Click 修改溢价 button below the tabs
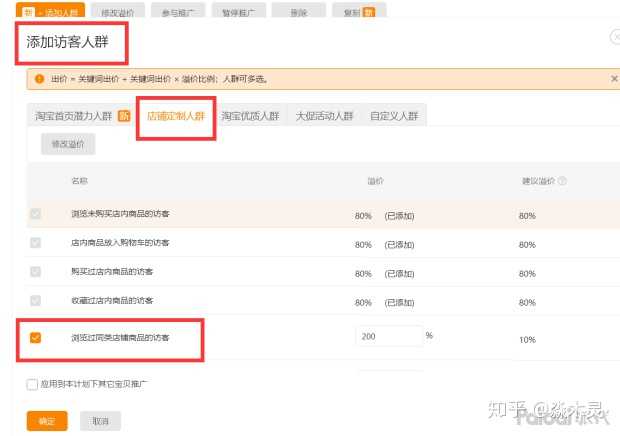 [68, 144]
